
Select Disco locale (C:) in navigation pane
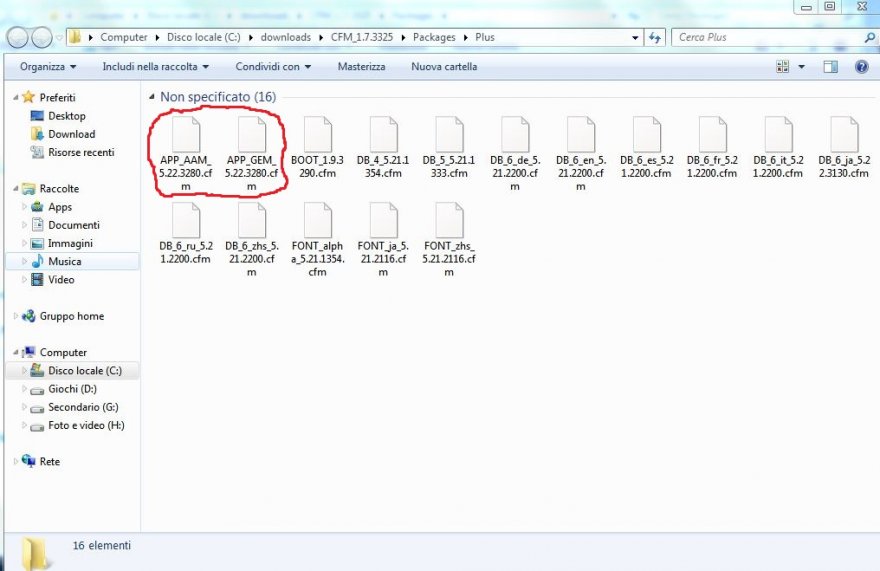(84, 371)
